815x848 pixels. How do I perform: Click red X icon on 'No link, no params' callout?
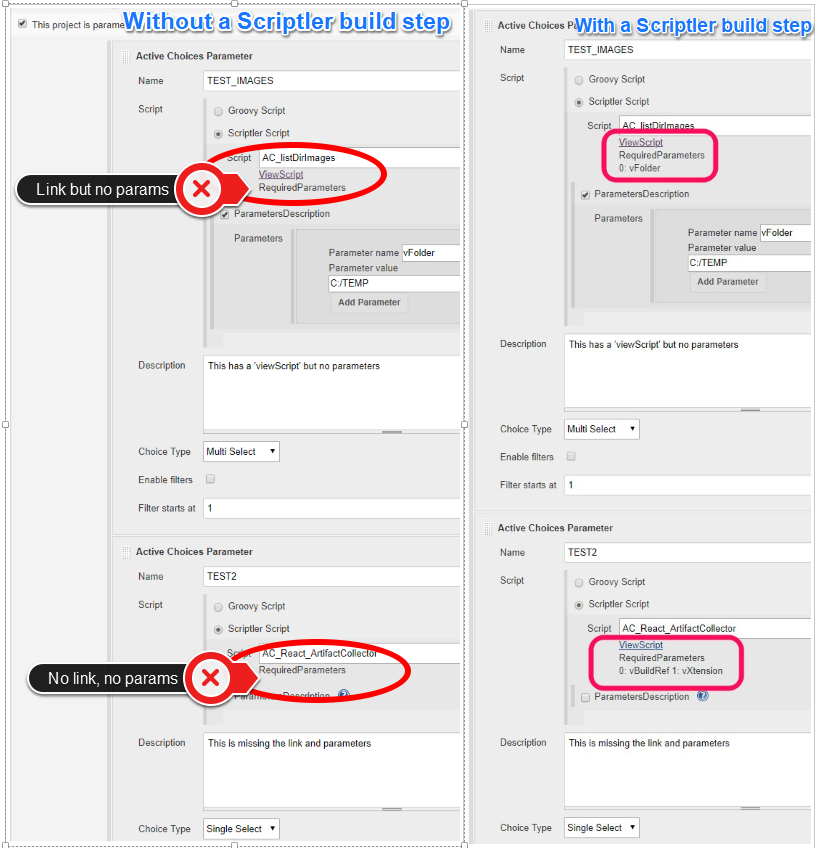coord(210,678)
